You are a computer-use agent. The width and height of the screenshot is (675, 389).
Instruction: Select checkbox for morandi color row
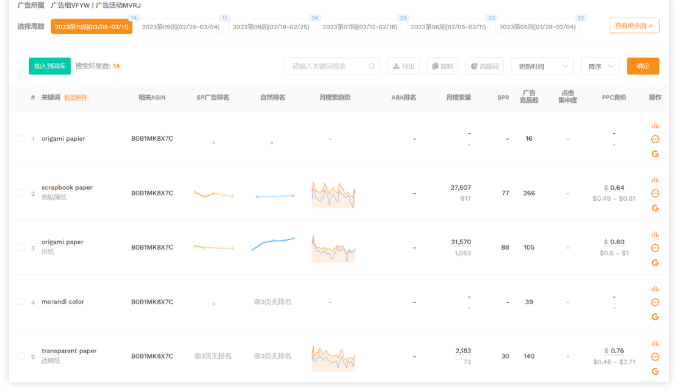point(21,302)
